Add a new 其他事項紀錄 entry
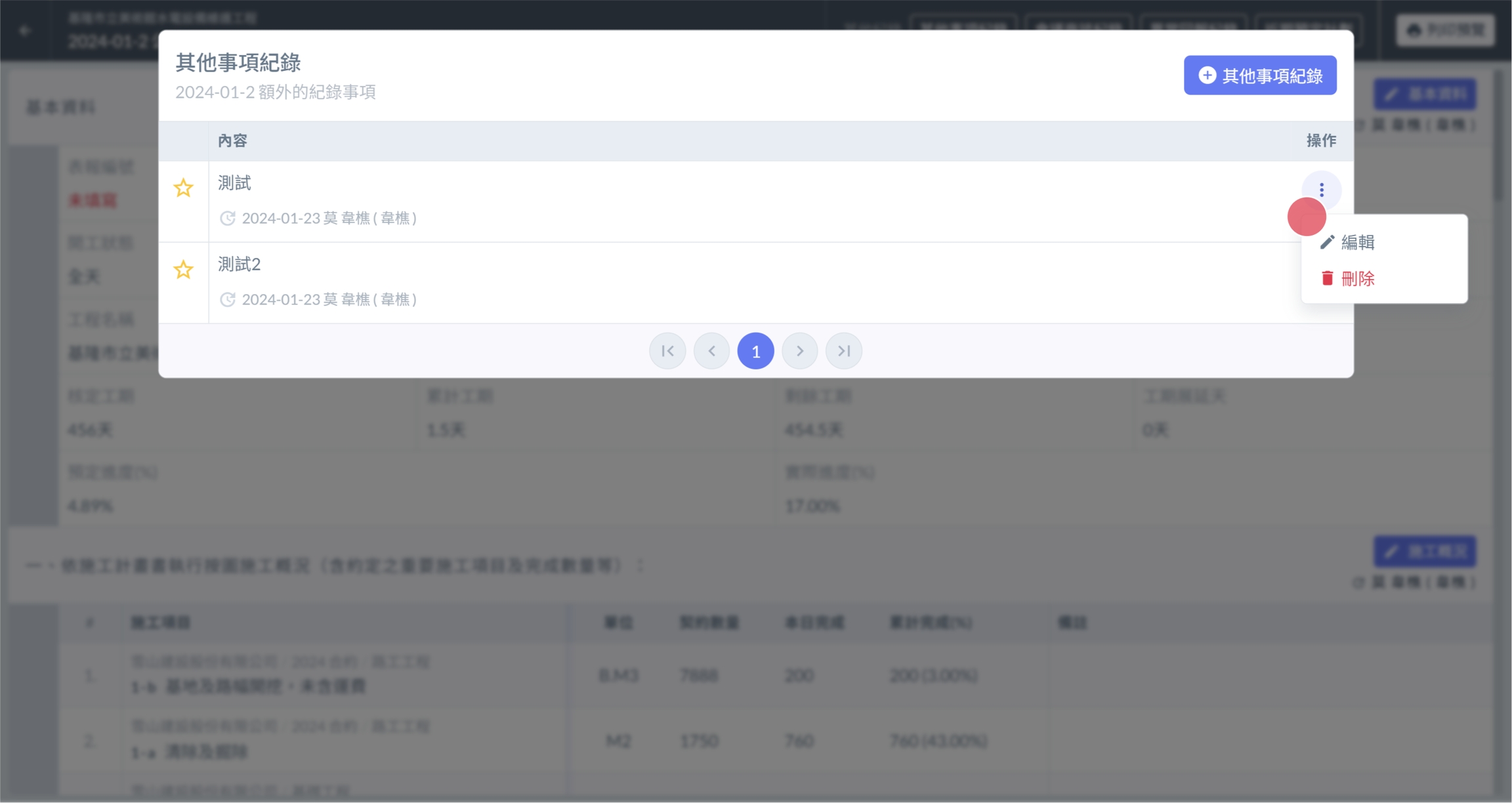Image resolution: width=1512 pixels, height=803 pixels. pyautogui.click(x=1259, y=75)
